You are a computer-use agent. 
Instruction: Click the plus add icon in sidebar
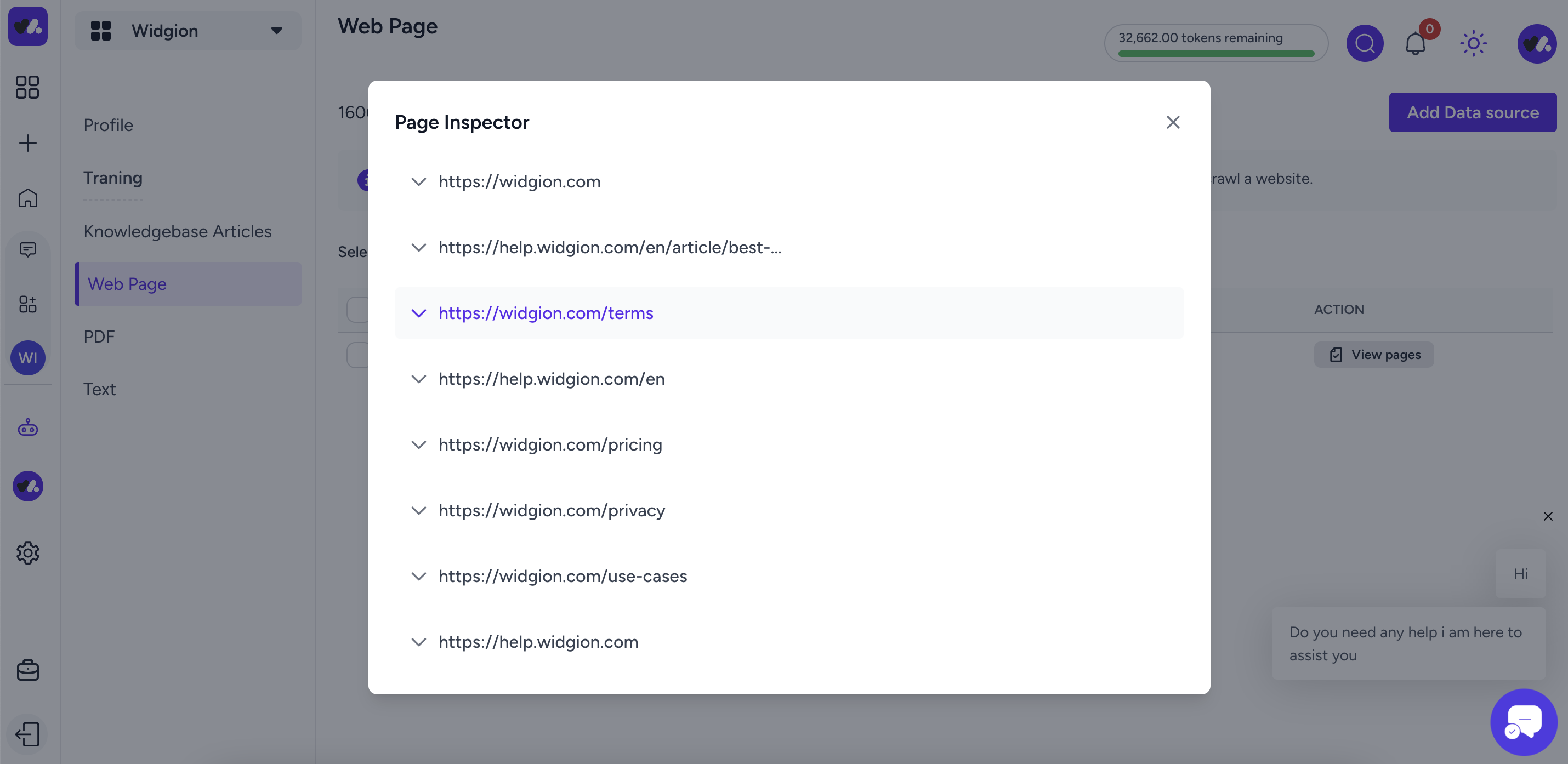(x=27, y=143)
